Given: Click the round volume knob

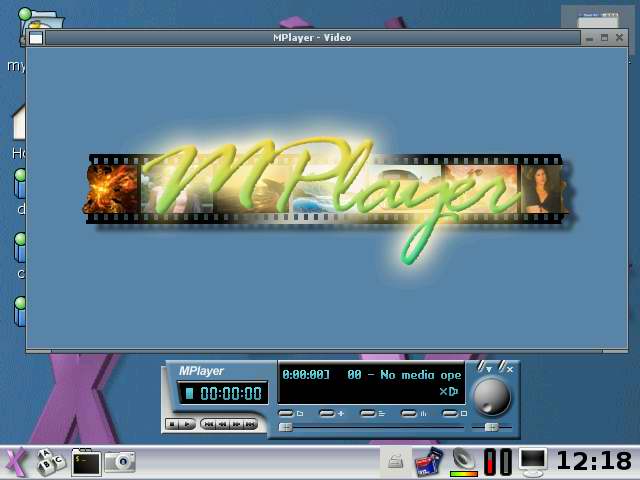Looking at the screenshot, I should (x=491, y=396).
